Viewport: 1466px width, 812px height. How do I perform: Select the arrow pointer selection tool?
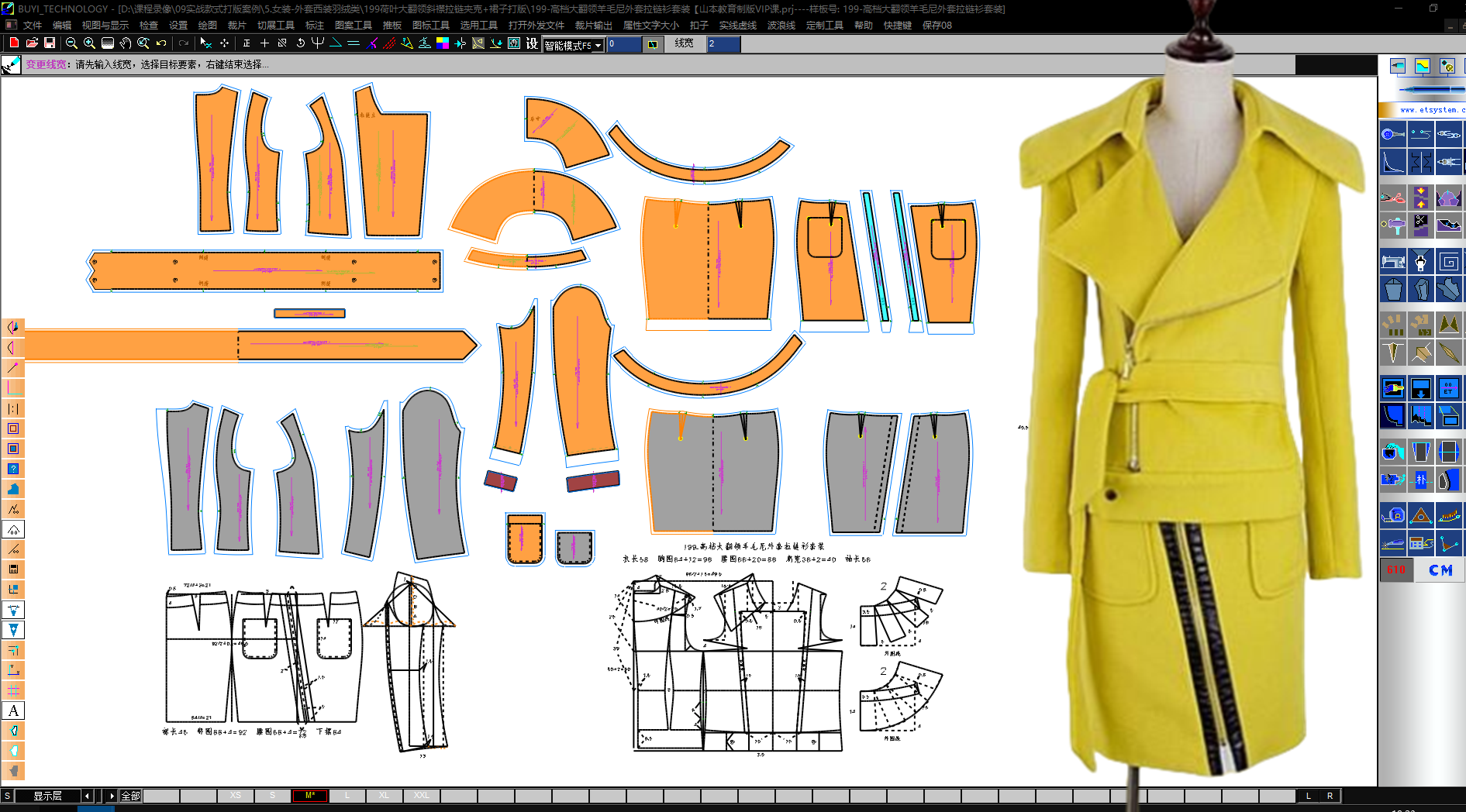tap(205, 43)
